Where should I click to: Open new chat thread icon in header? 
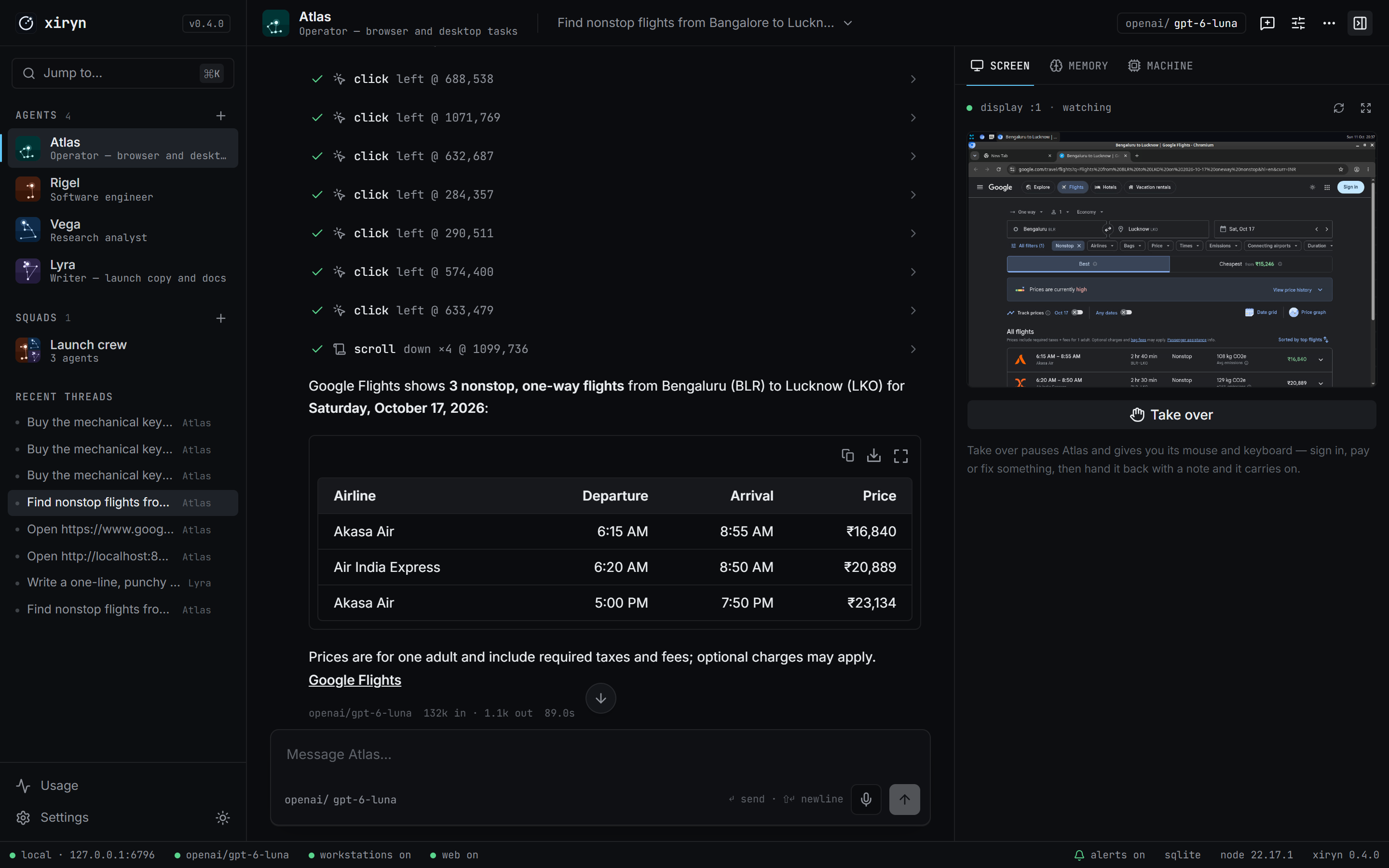(1267, 23)
